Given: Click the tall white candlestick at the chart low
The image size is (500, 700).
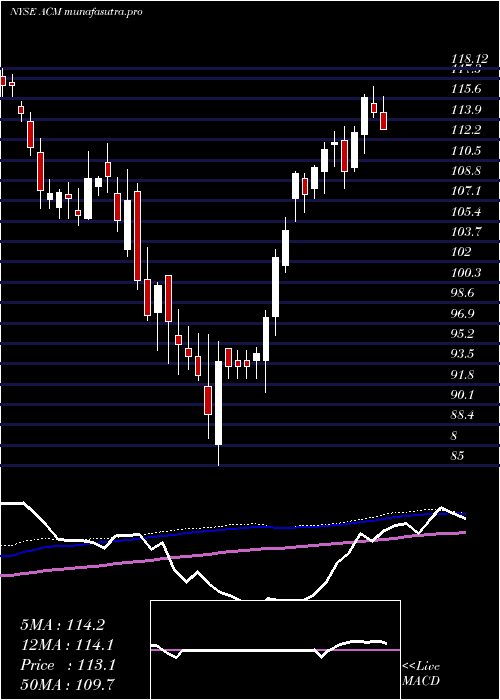Looking at the screenshot, I should tap(219, 403).
